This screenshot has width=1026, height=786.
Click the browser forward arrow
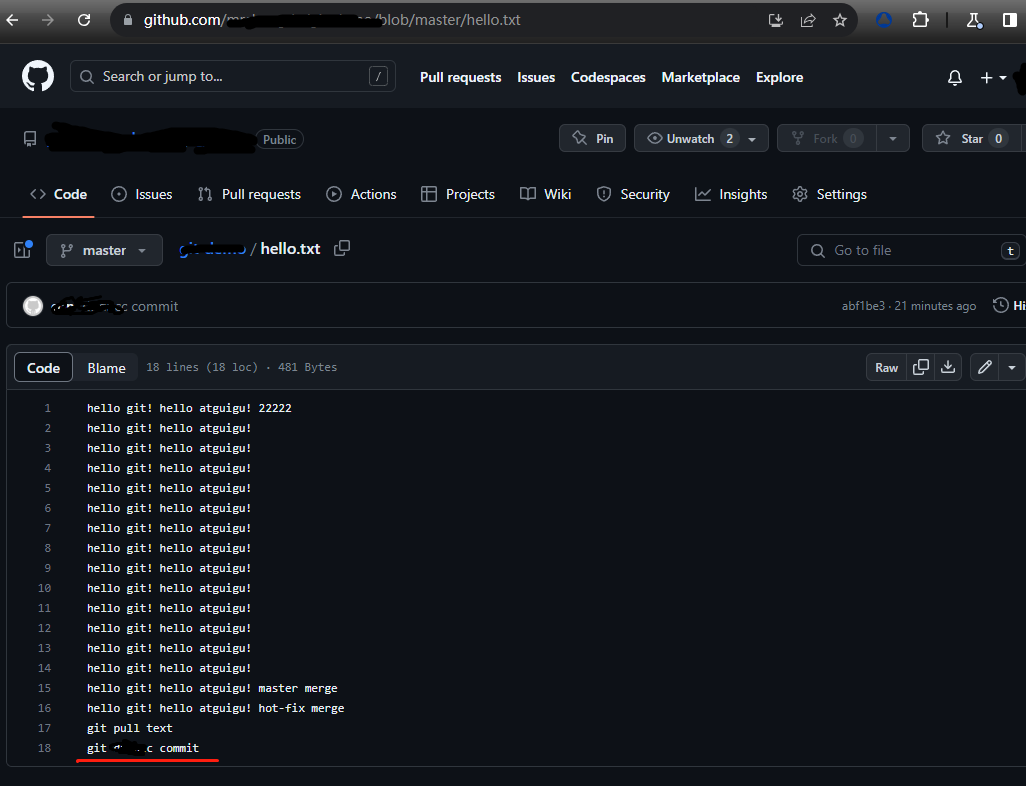click(x=48, y=20)
